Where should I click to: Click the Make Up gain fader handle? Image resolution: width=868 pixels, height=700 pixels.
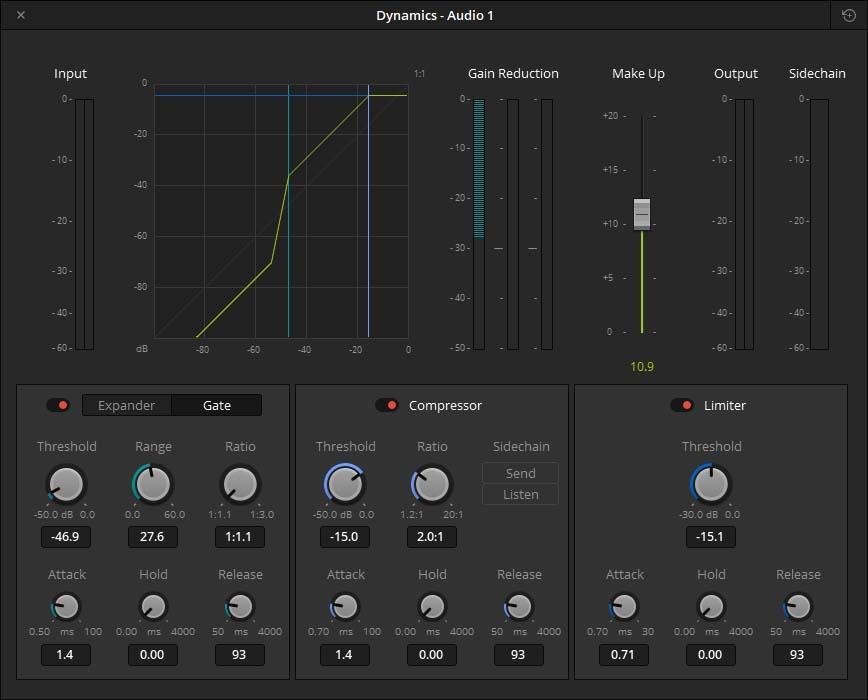[x=642, y=214]
